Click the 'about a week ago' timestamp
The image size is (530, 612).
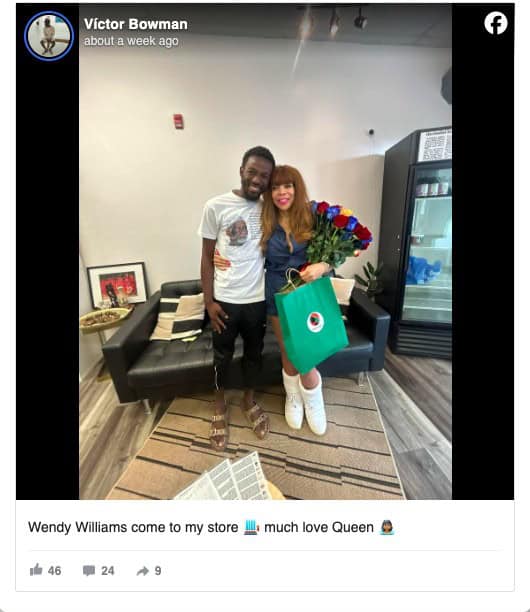[131, 41]
